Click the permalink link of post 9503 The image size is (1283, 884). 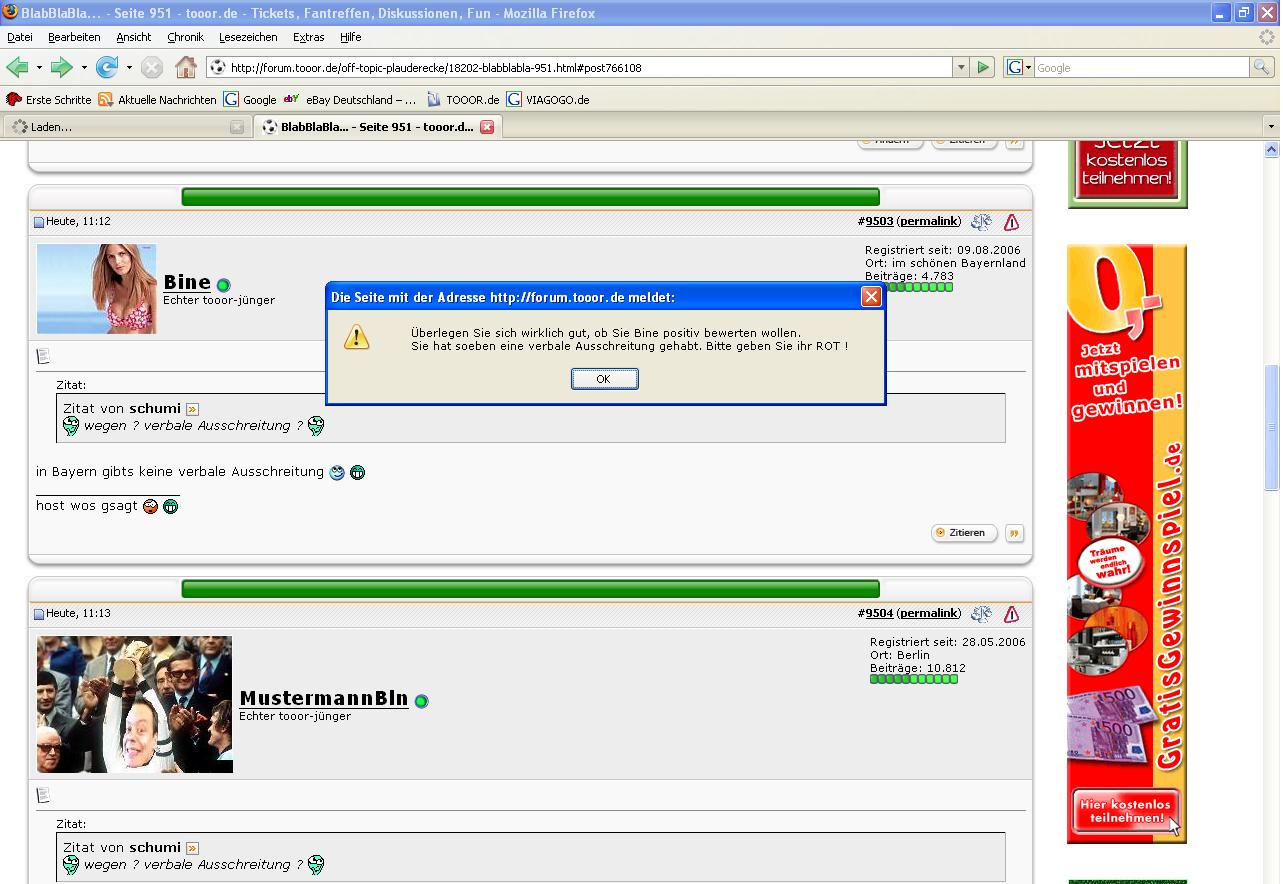pos(929,221)
